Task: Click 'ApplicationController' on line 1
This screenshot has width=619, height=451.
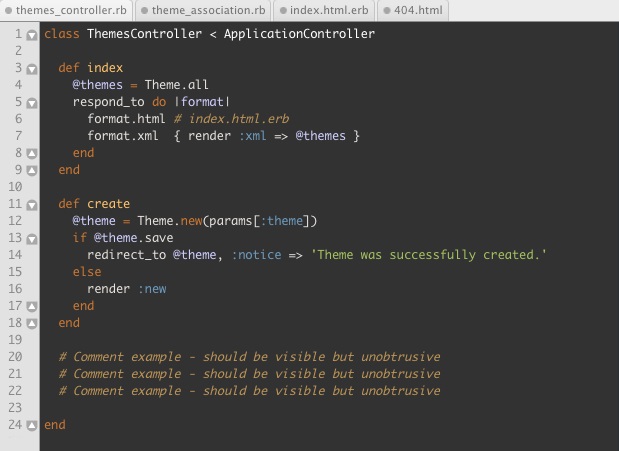Action: pos(299,34)
